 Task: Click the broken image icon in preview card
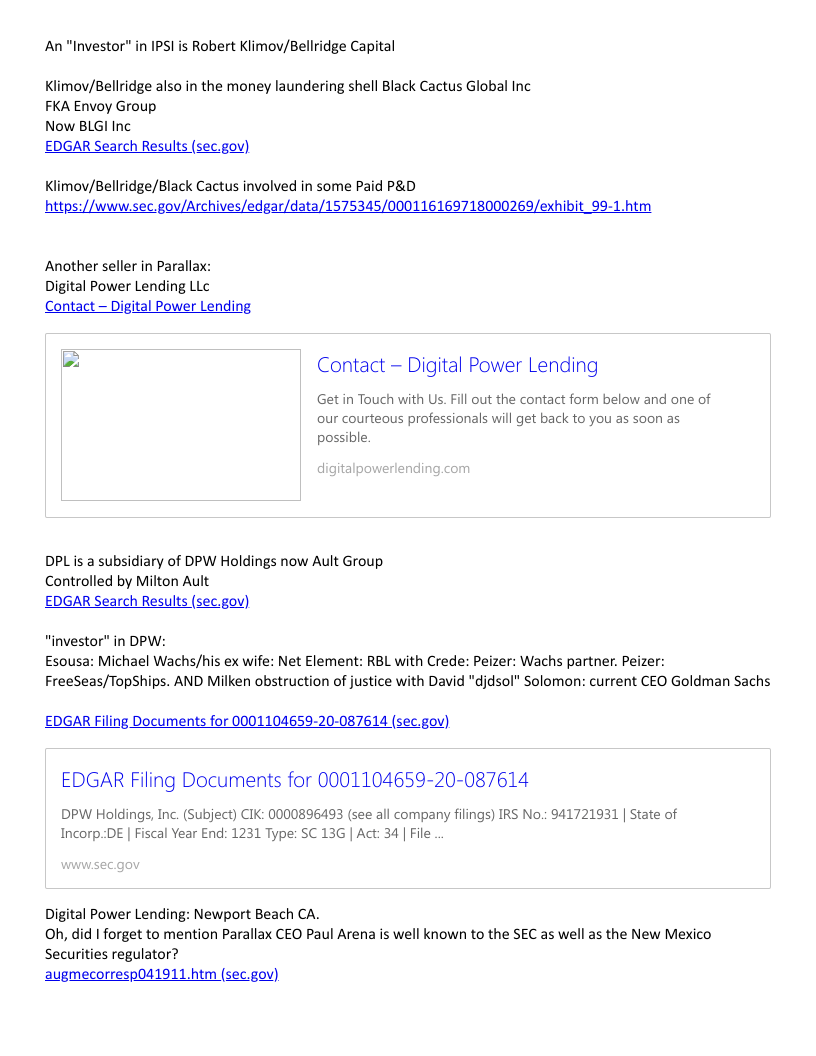point(71,360)
